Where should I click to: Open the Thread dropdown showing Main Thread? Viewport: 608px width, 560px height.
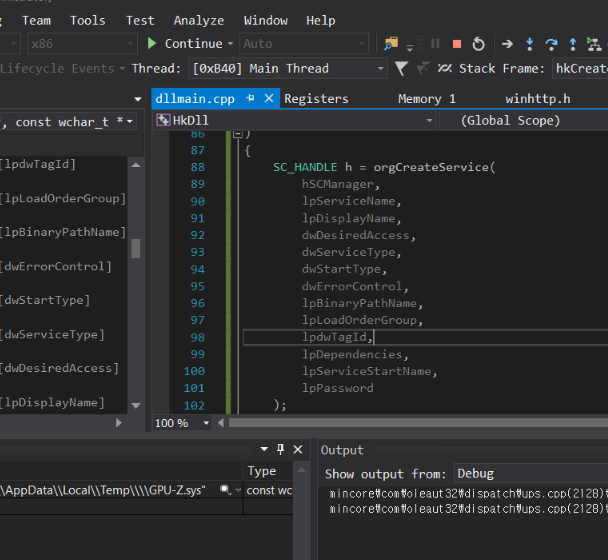pos(380,68)
